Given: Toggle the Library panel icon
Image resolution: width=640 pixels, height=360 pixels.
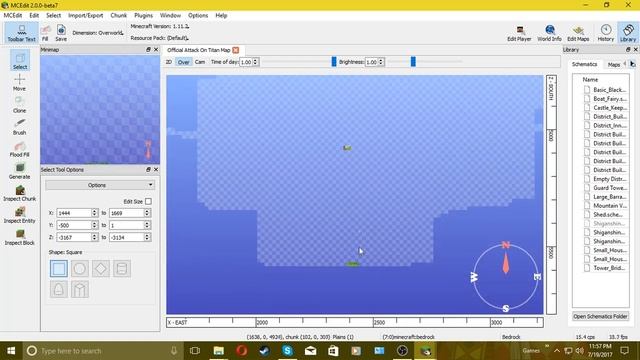Looking at the screenshot, I should (x=628, y=33).
